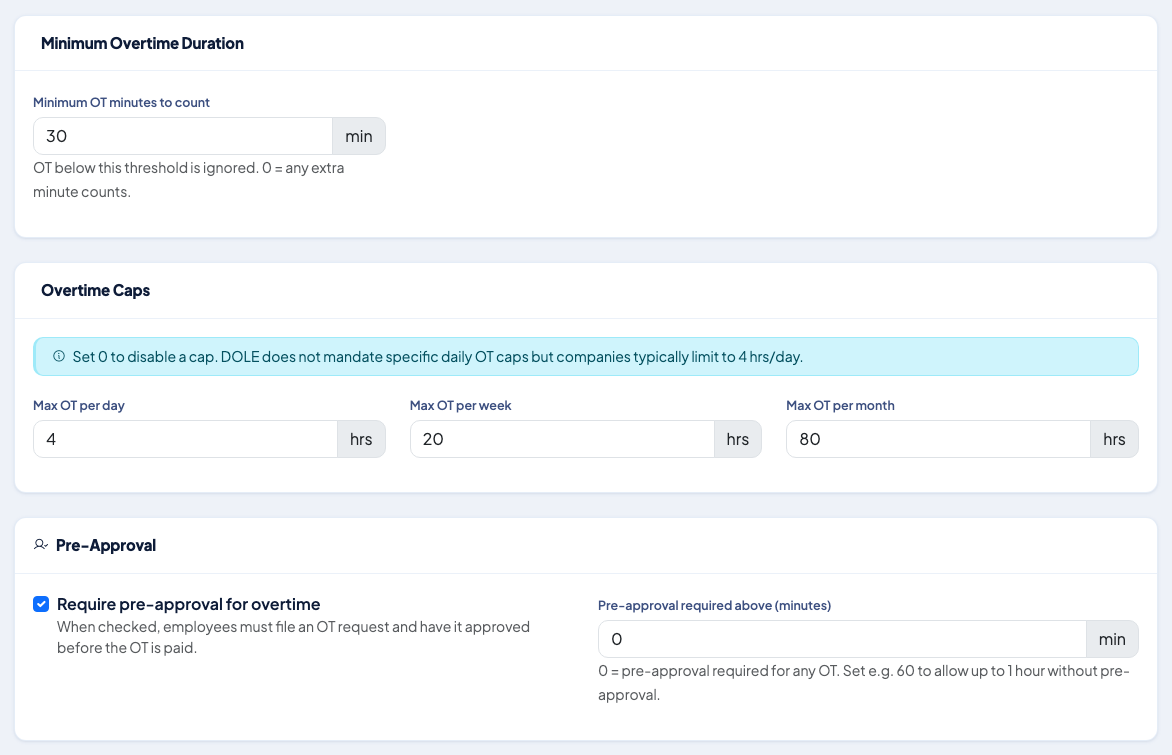The height and width of the screenshot is (755, 1172).
Task: Click the 'Set 0 to disable a cap' notice text
Action: (x=437, y=357)
